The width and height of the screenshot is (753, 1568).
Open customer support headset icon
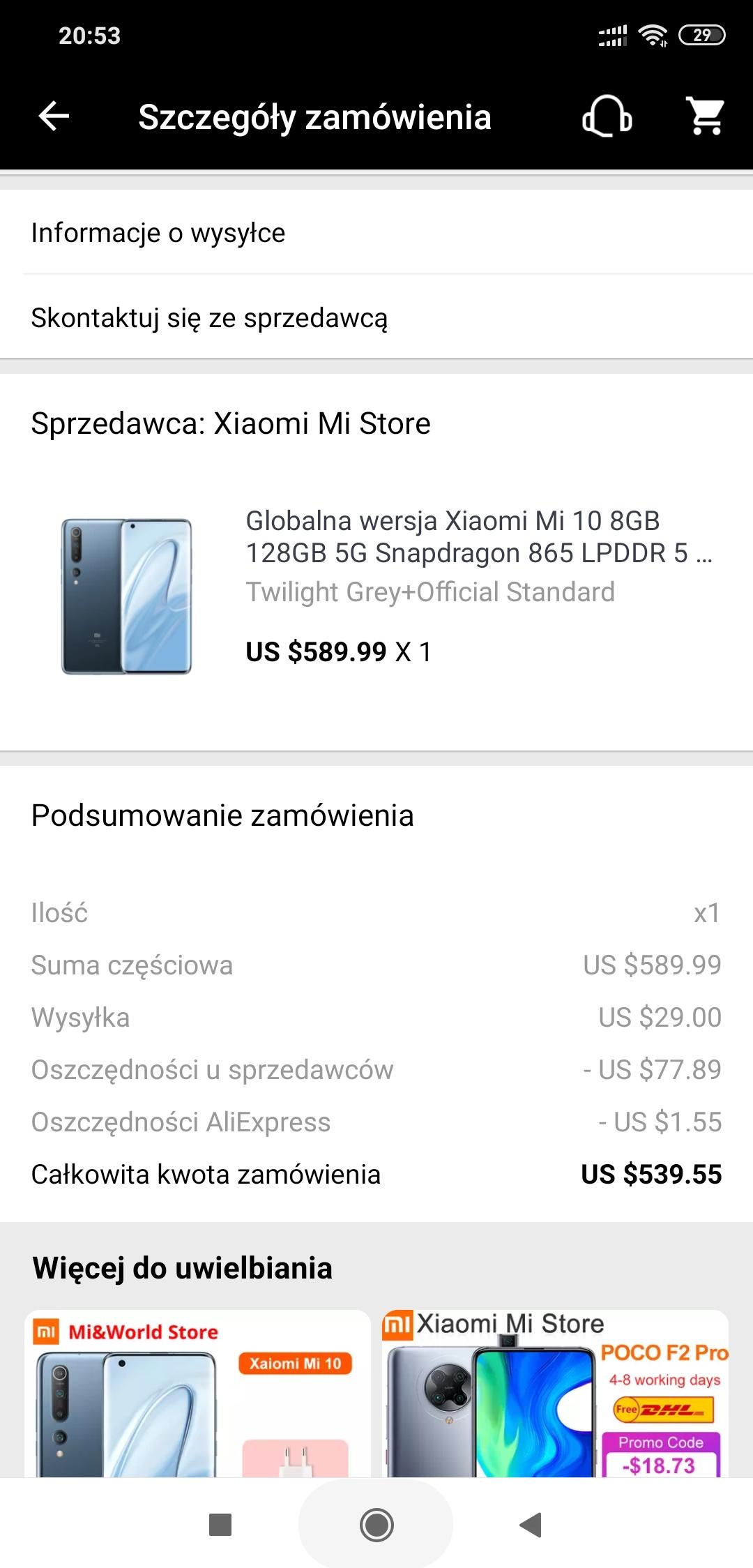pos(607,116)
